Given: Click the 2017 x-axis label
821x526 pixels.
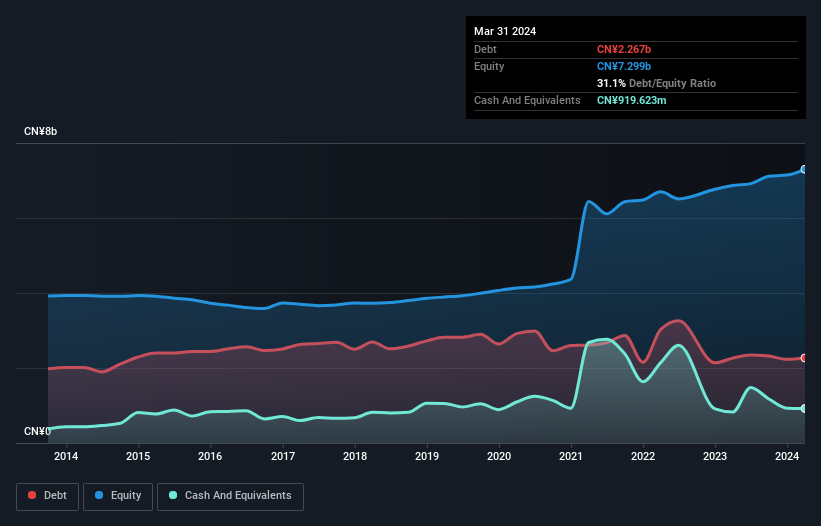Looking at the screenshot, I should tap(283, 456).
